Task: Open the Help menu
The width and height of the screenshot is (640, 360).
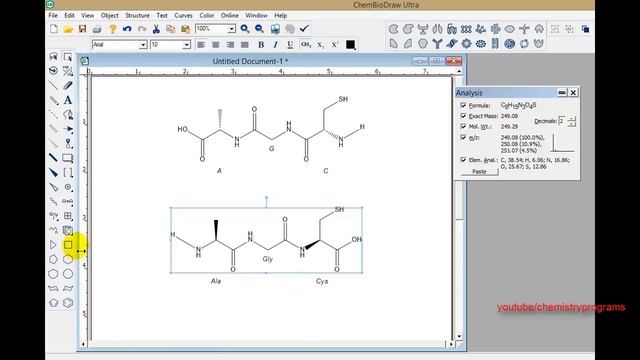Action: [280, 15]
